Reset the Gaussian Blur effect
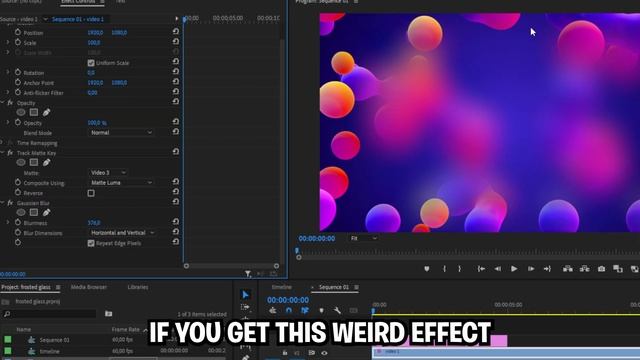The image size is (640, 360). (x=176, y=202)
